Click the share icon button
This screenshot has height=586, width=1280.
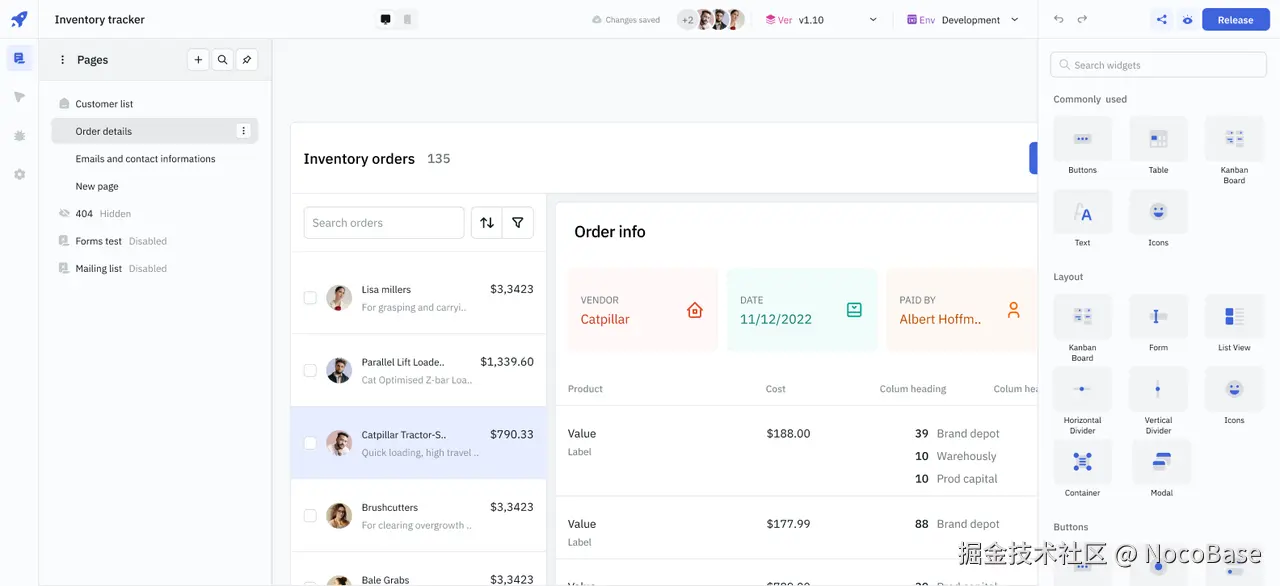pyautogui.click(x=1161, y=19)
